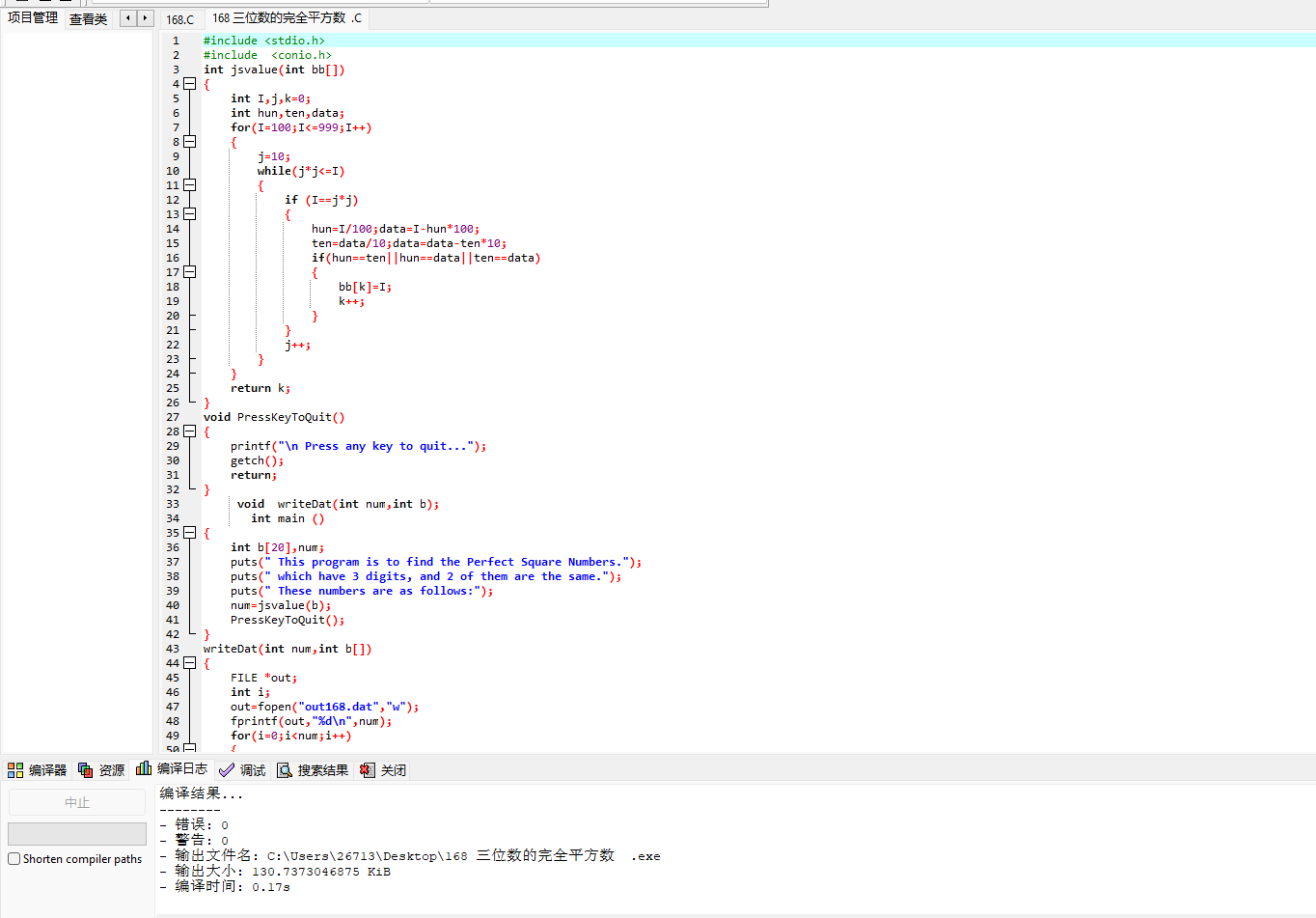The width and height of the screenshot is (1316, 918).
Task: Click 关闭 to close the bottom panel
Action: click(x=383, y=769)
